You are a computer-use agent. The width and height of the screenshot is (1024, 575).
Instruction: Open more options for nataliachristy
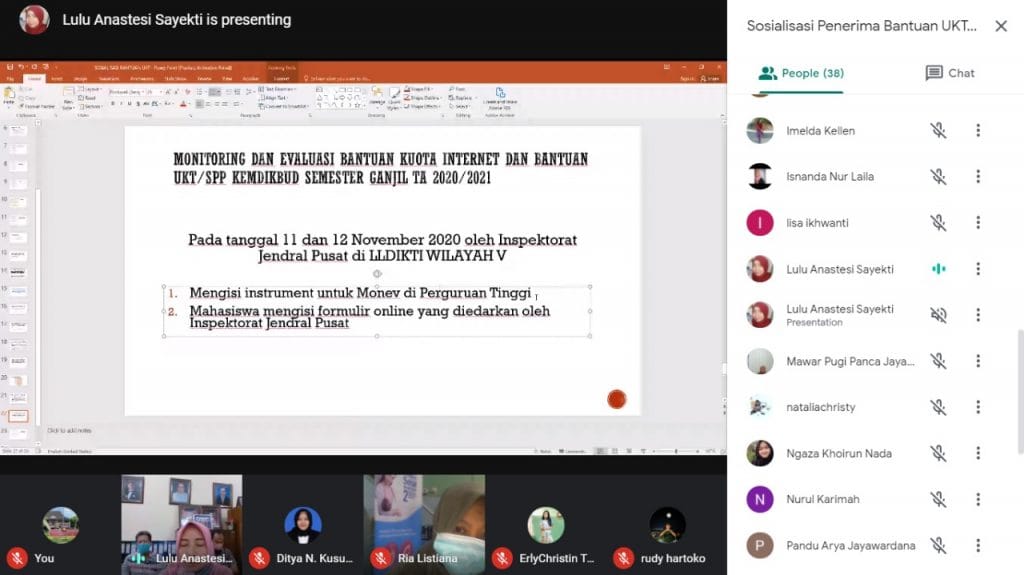tap(978, 407)
